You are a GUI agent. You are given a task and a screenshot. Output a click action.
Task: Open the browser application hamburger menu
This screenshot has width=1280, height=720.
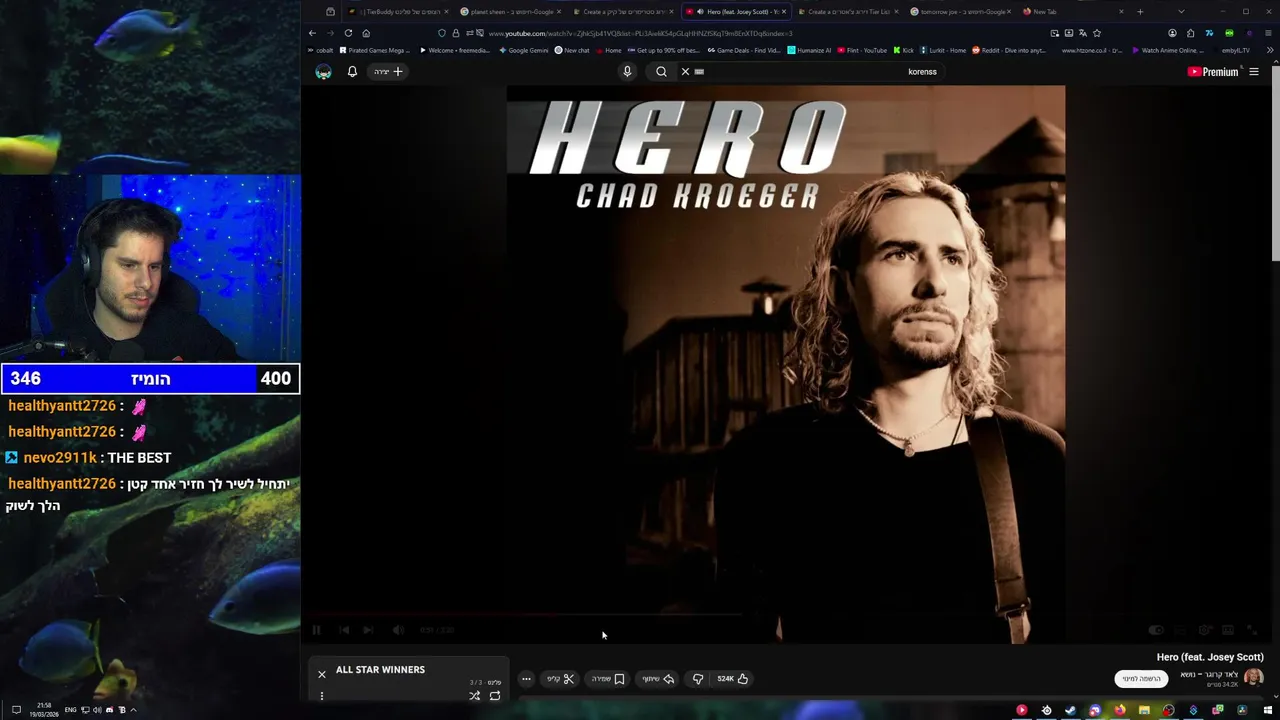1270,33
